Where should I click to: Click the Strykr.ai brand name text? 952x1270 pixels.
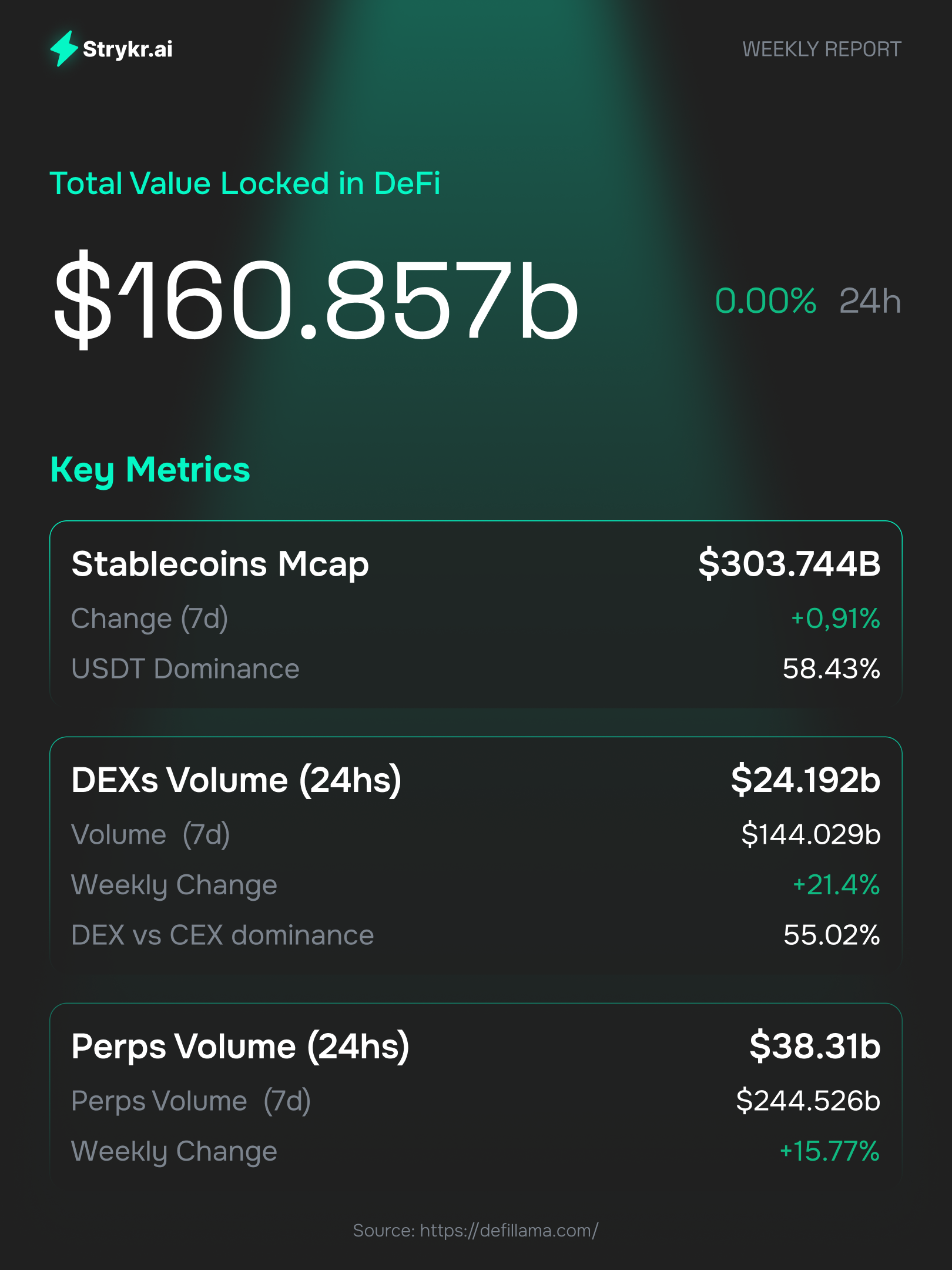point(128,49)
